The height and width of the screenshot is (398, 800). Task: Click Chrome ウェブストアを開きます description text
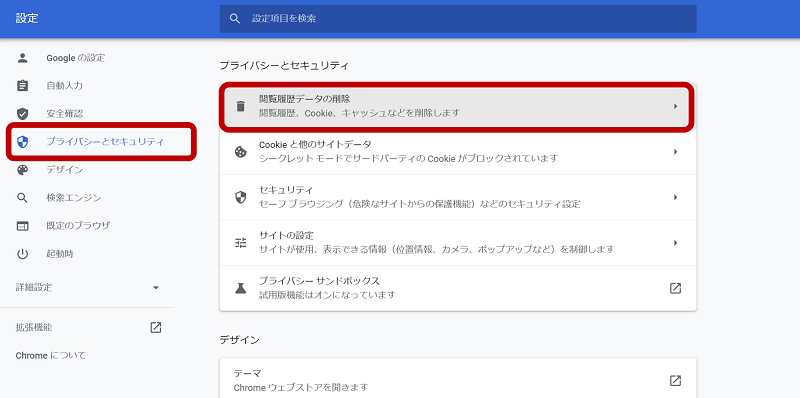(301, 387)
